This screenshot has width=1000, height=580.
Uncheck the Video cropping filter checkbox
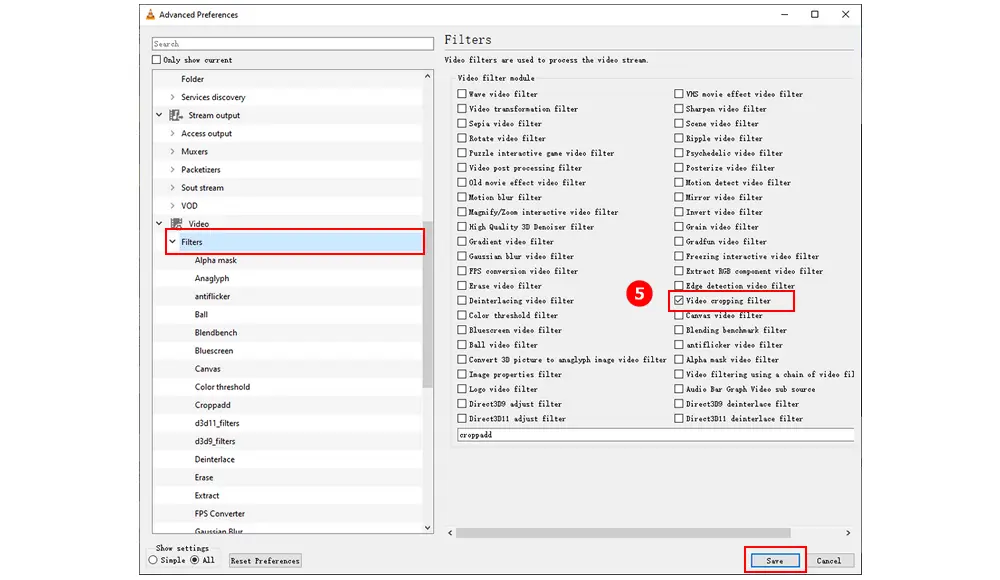point(679,300)
